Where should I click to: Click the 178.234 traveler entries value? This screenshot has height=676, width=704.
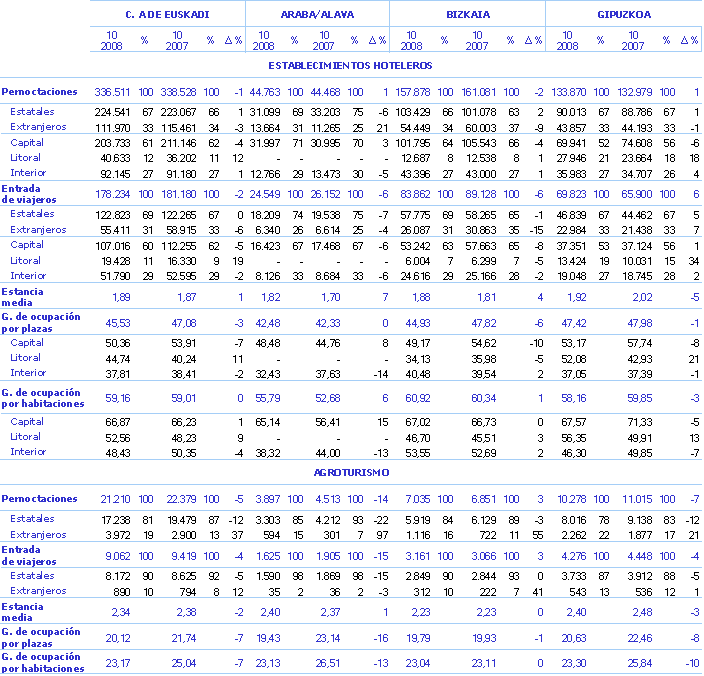[112, 194]
